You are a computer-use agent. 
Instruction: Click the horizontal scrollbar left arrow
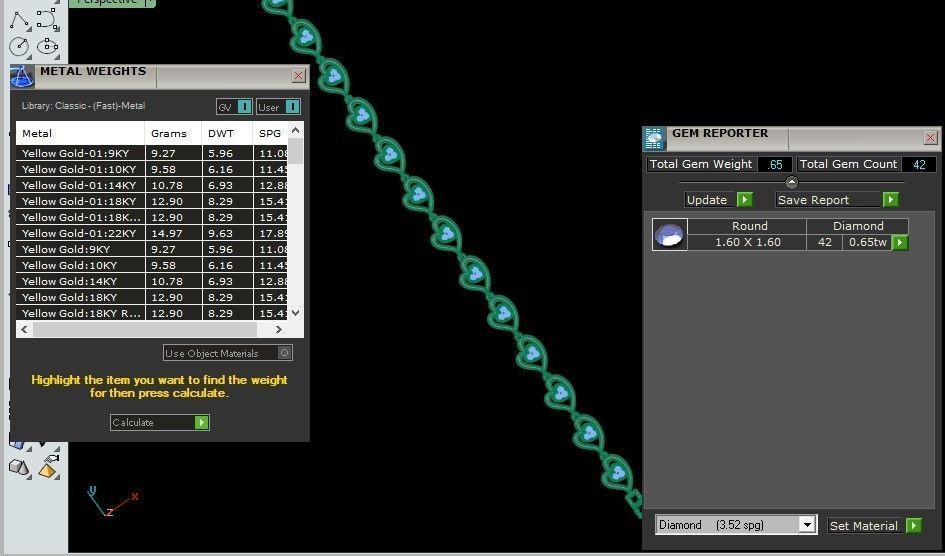pos(24,330)
